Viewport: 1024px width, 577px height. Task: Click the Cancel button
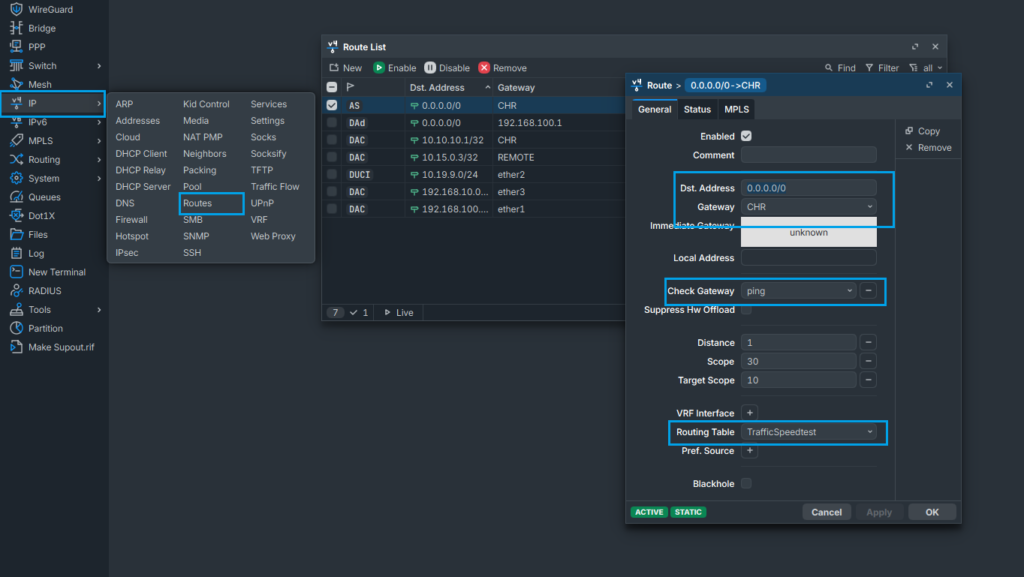coord(826,512)
